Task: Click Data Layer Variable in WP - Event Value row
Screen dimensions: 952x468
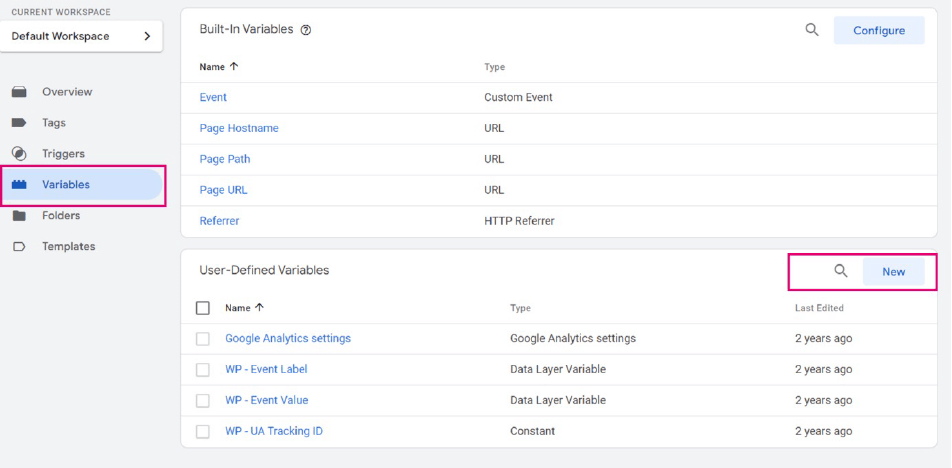Action: click(558, 400)
